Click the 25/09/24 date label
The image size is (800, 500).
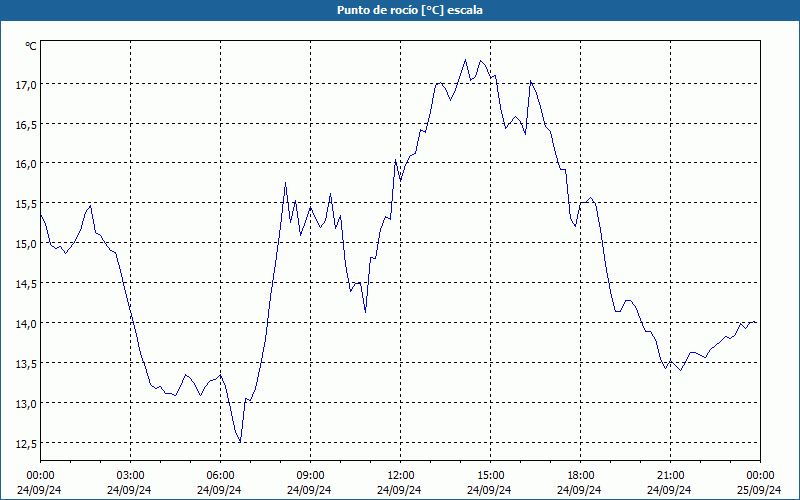(759, 490)
